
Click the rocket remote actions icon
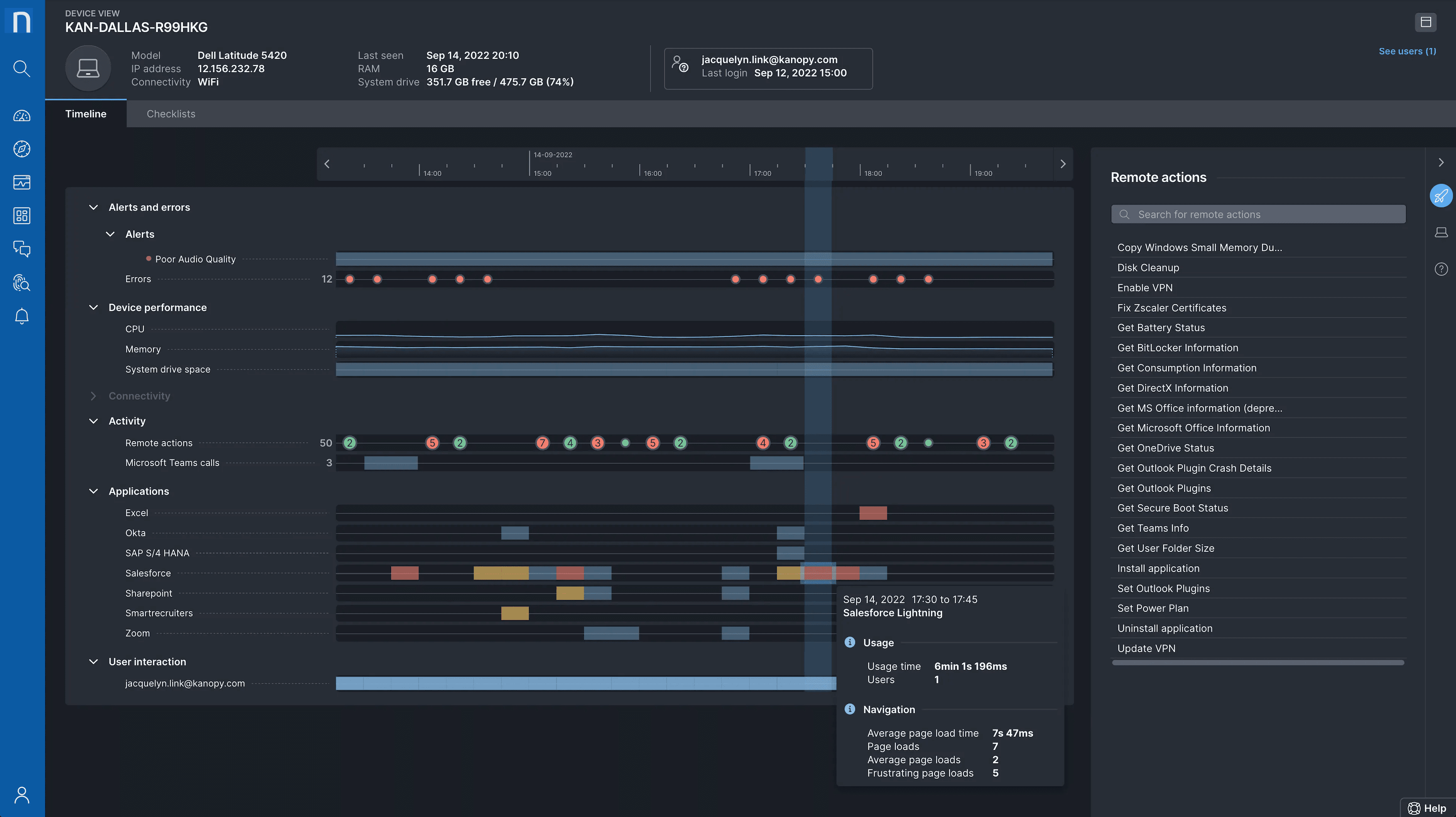coord(1441,196)
